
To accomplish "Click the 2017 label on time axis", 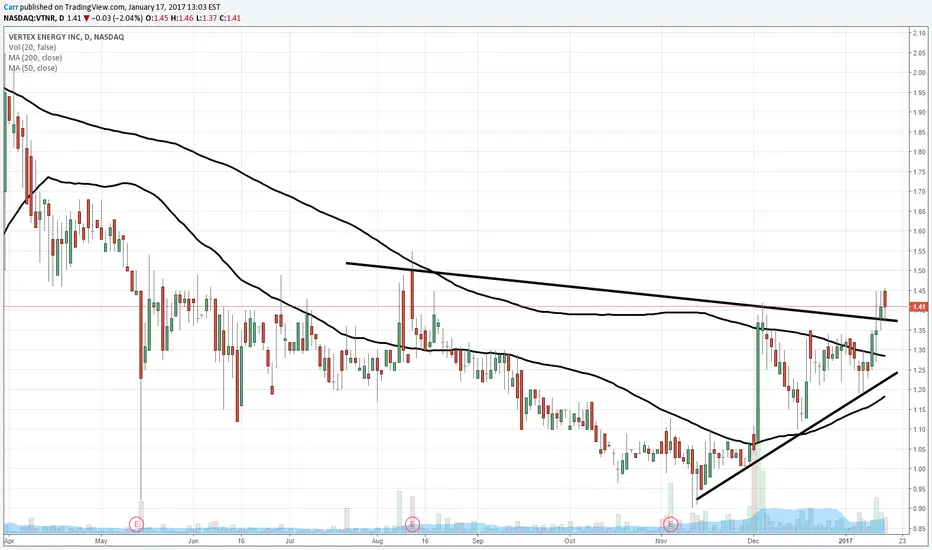I will (845, 541).
